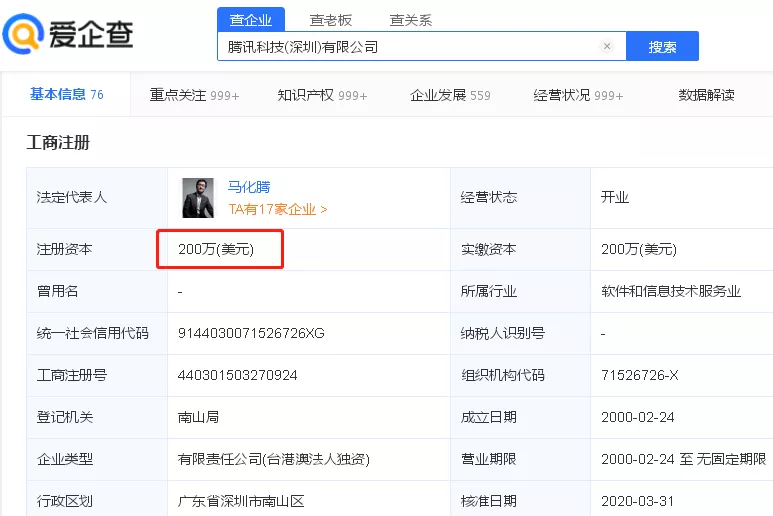Image resolution: width=773 pixels, height=516 pixels.
Task: Click the 纳税人识别号 label cell
Action: 521,334
